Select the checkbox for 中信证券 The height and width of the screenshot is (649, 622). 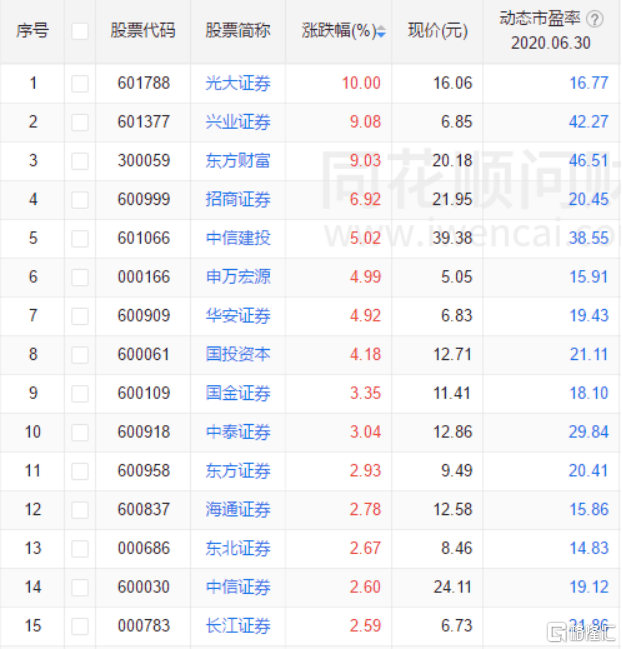pyautogui.click(x=80, y=588)
